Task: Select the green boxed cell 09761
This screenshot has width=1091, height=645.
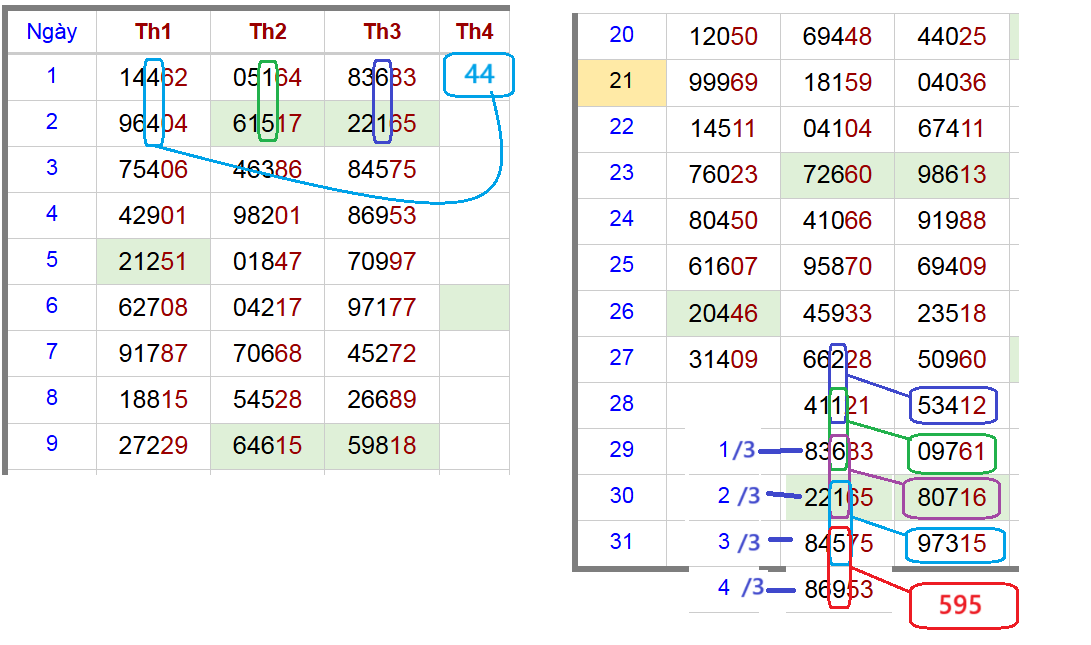Action: (951, 453)
